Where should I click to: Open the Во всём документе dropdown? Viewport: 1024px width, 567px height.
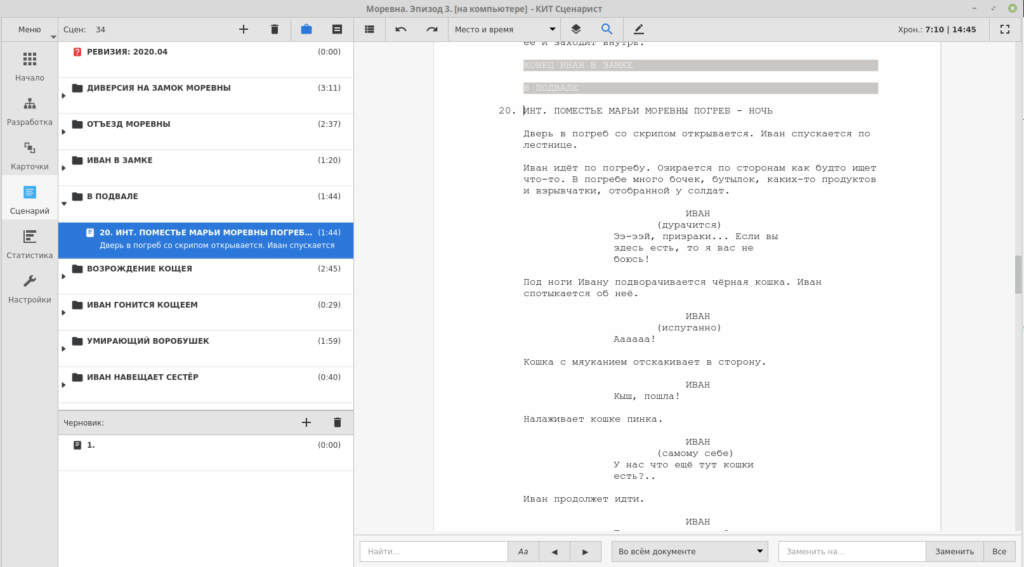pyautogui.click(x=690, y=551)
